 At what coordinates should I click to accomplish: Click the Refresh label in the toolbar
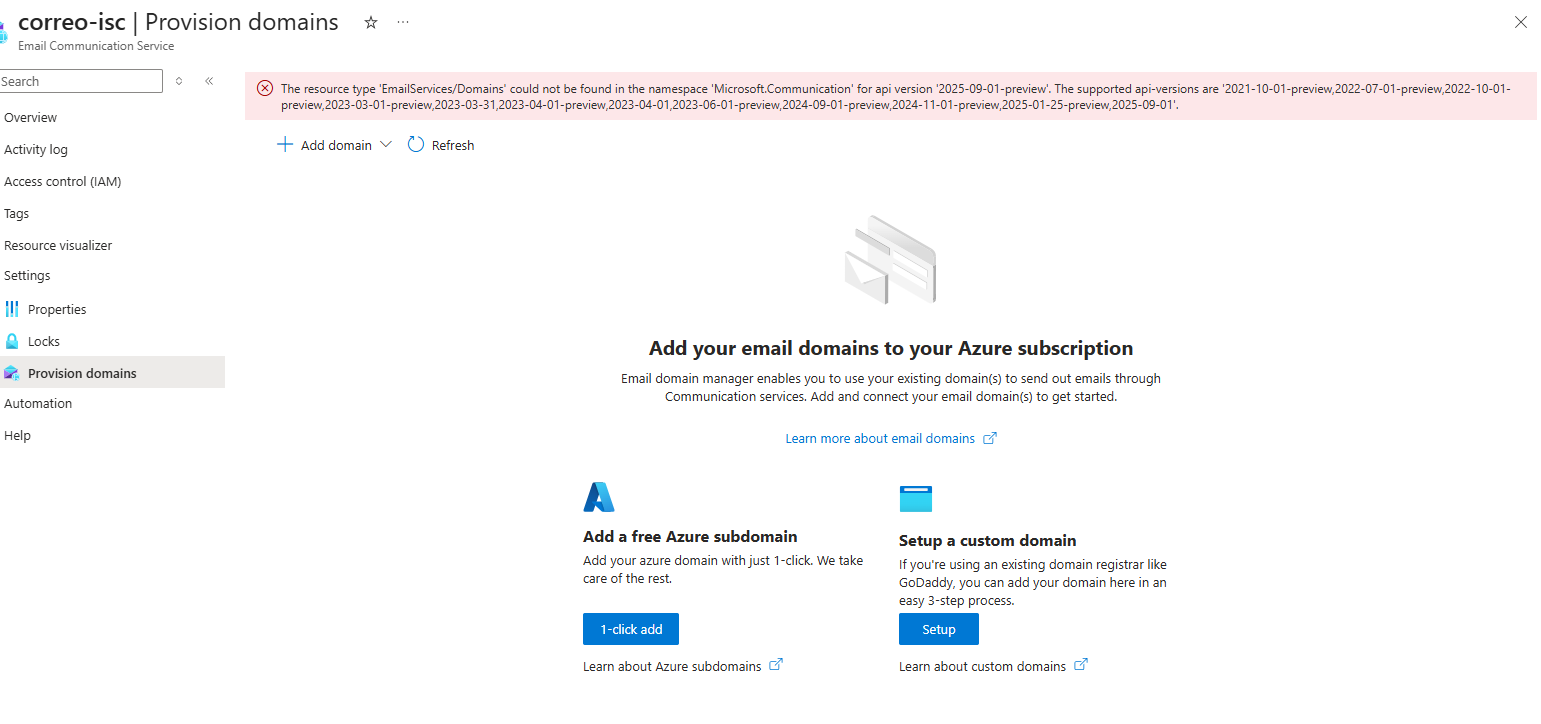[x=453, y=146]
